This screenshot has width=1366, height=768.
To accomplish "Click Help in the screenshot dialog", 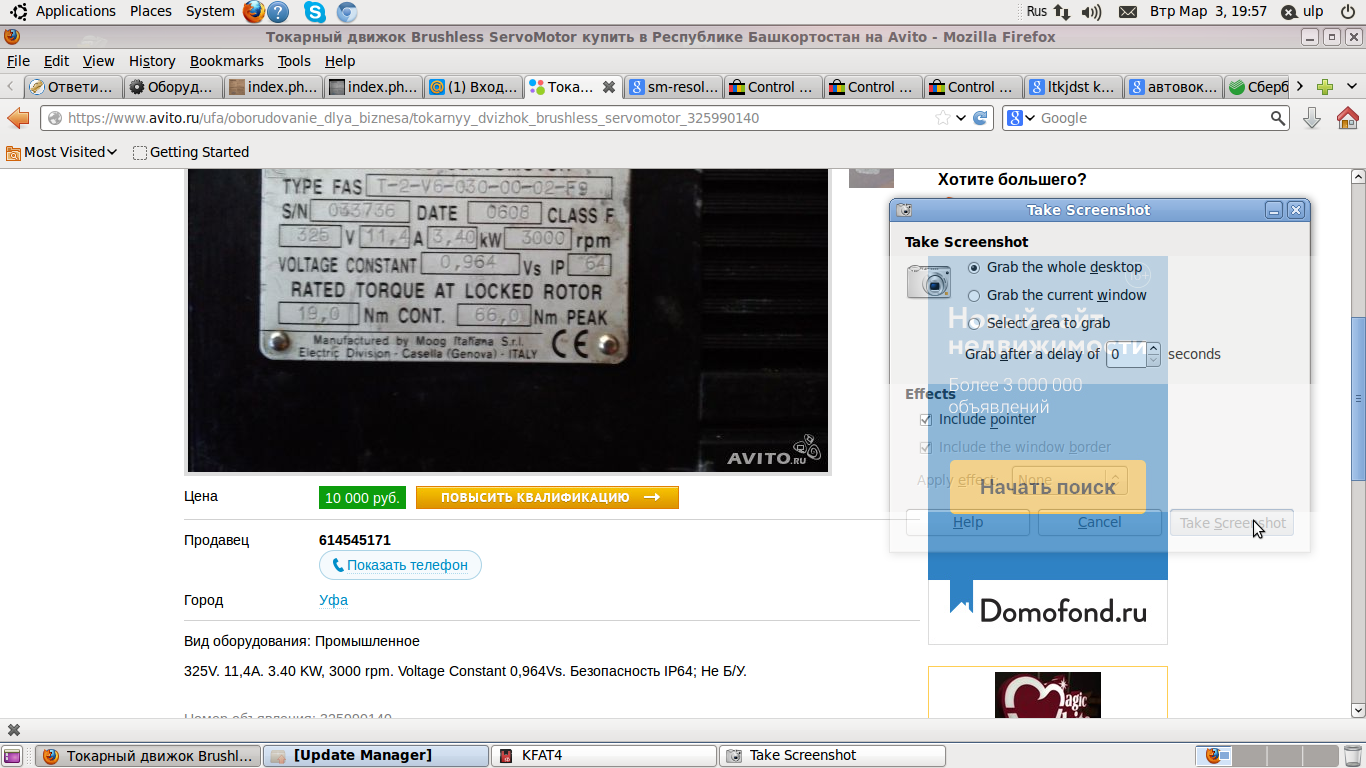I will tap(968, 522).
